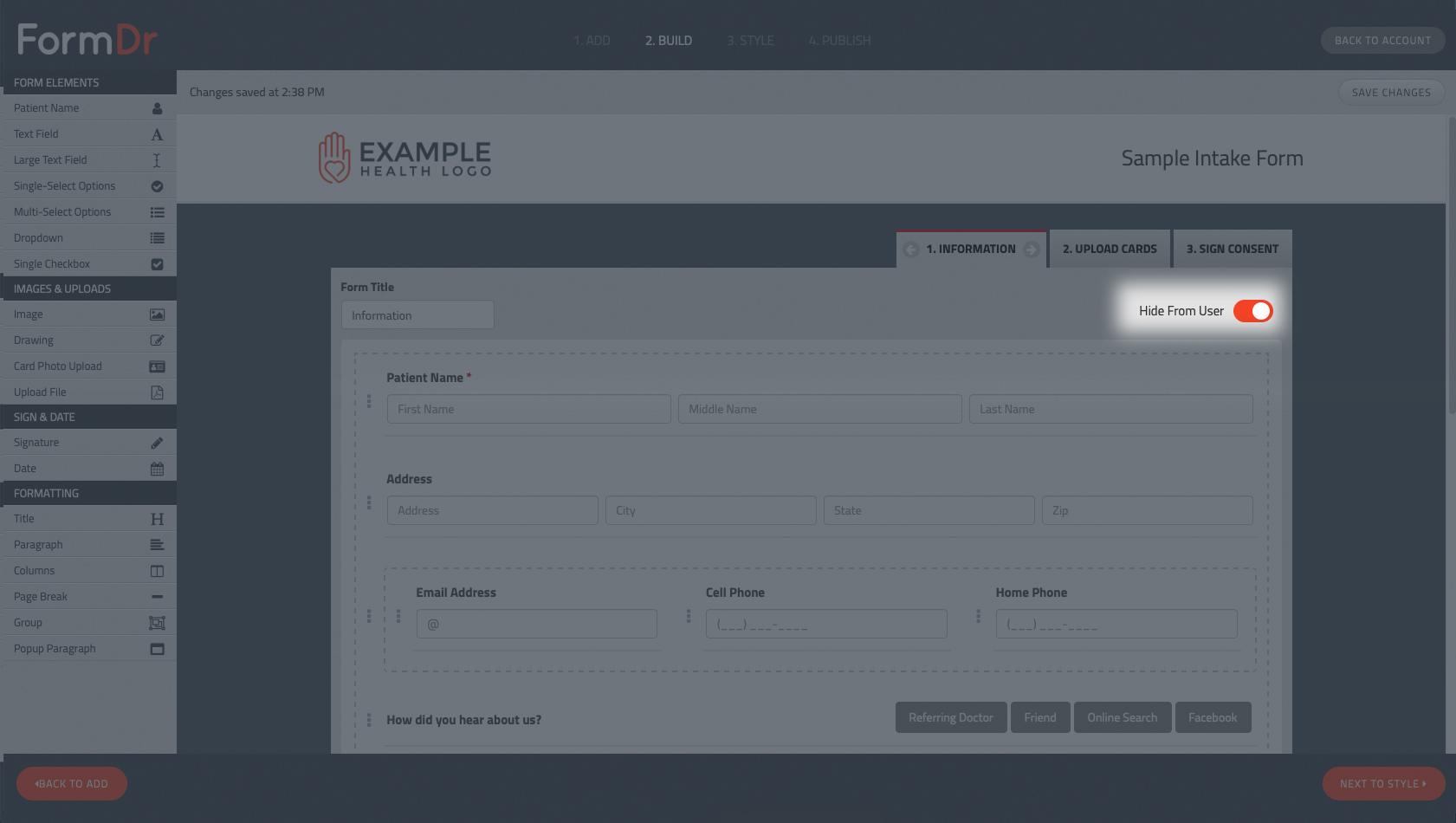
Task: Click the Sample Intake Form title
Action: [1212, 159]
